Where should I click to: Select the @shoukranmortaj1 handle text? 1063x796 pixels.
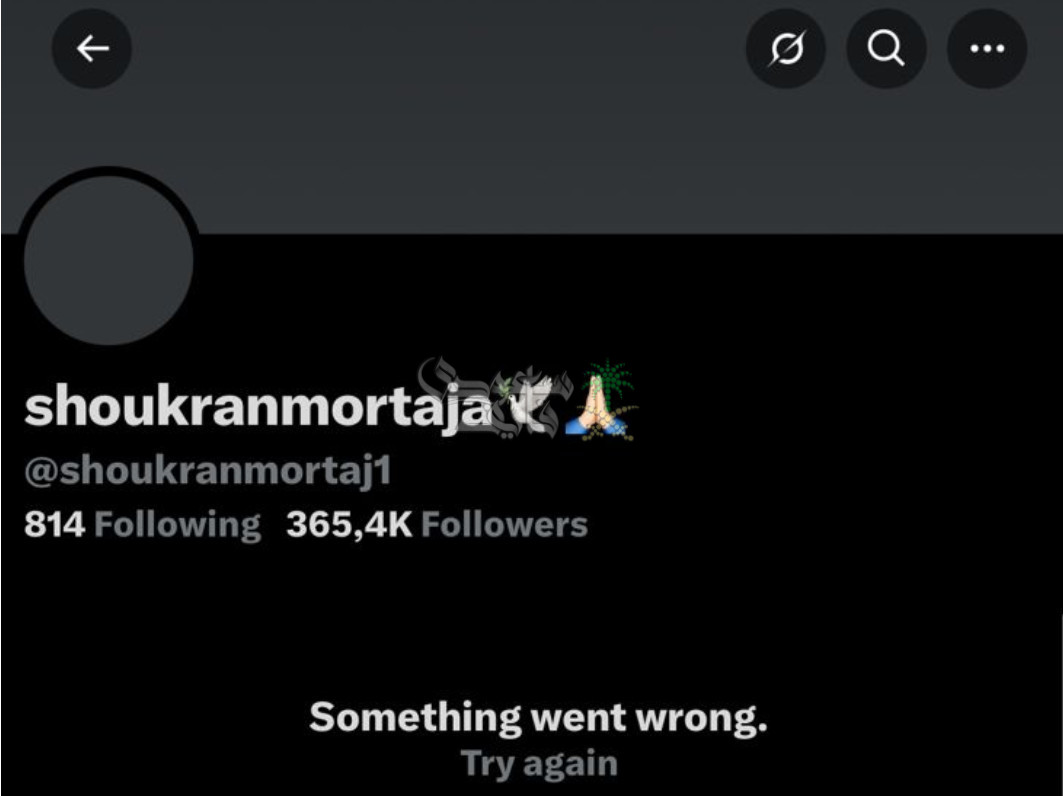pyautogui.click(x=208, y=470)
